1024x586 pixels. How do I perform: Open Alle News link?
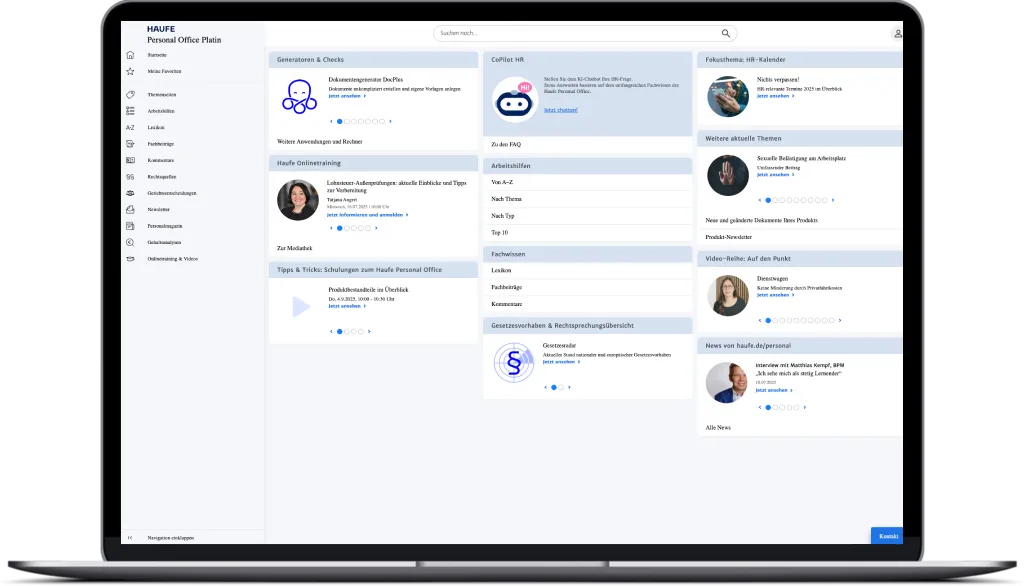[x=718, y=428]
